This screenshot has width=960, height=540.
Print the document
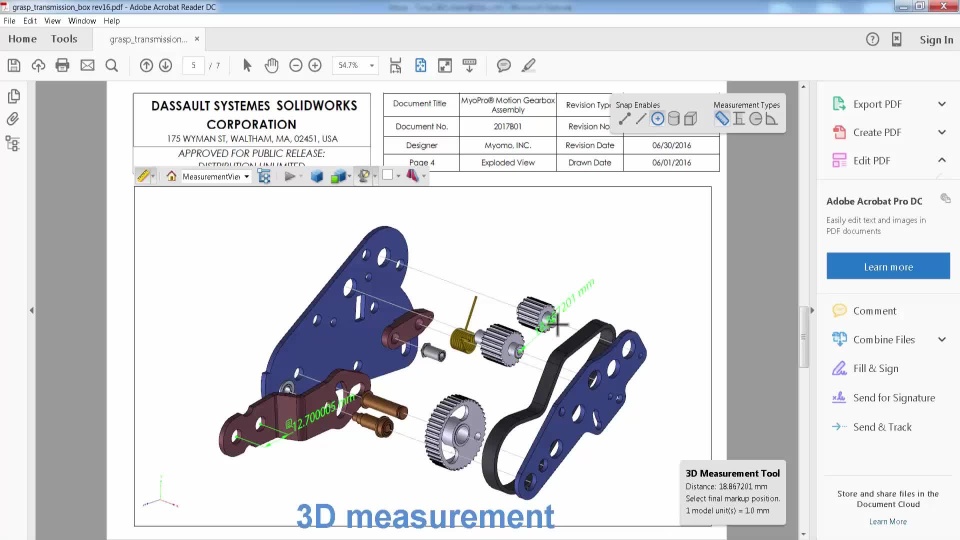coord(62,66)
